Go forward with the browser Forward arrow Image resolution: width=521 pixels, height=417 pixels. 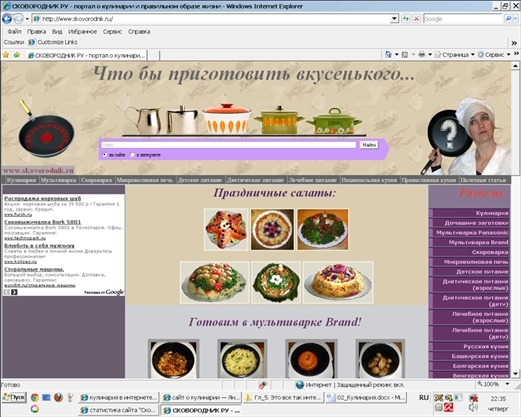point(18,19)
